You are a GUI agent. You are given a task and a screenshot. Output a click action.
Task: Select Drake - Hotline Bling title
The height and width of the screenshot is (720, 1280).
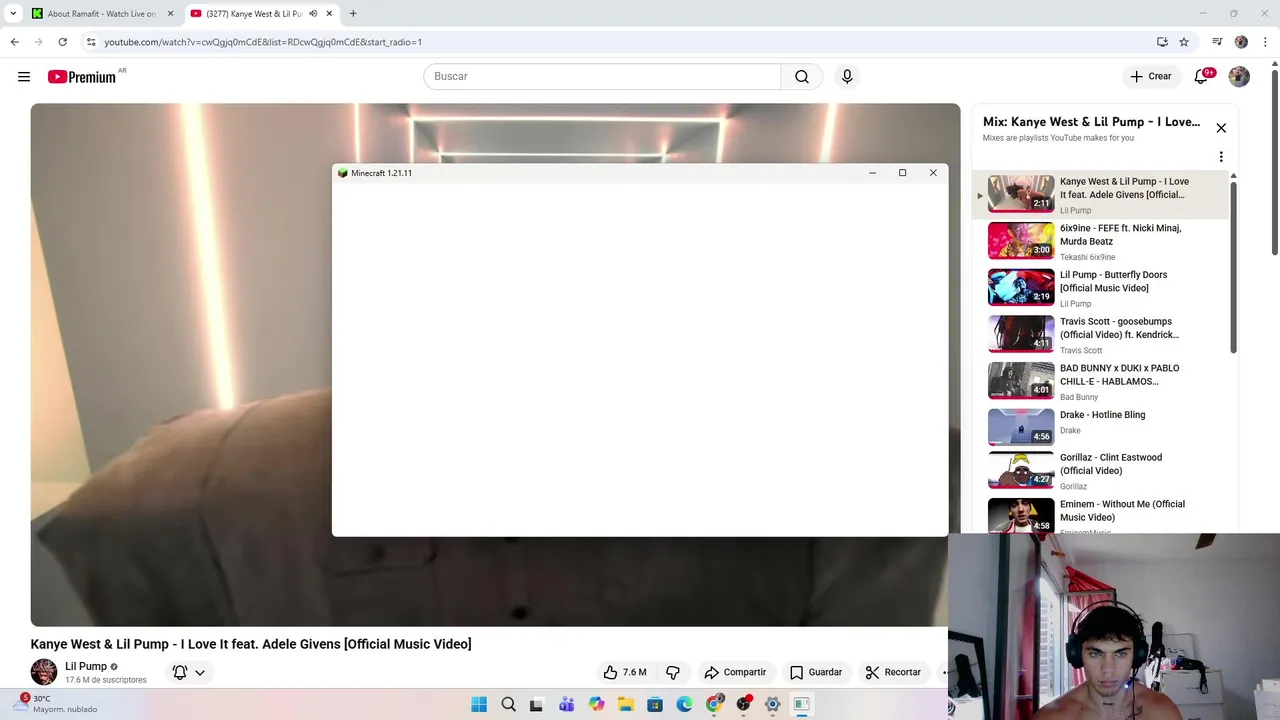tap(1102, 415)
